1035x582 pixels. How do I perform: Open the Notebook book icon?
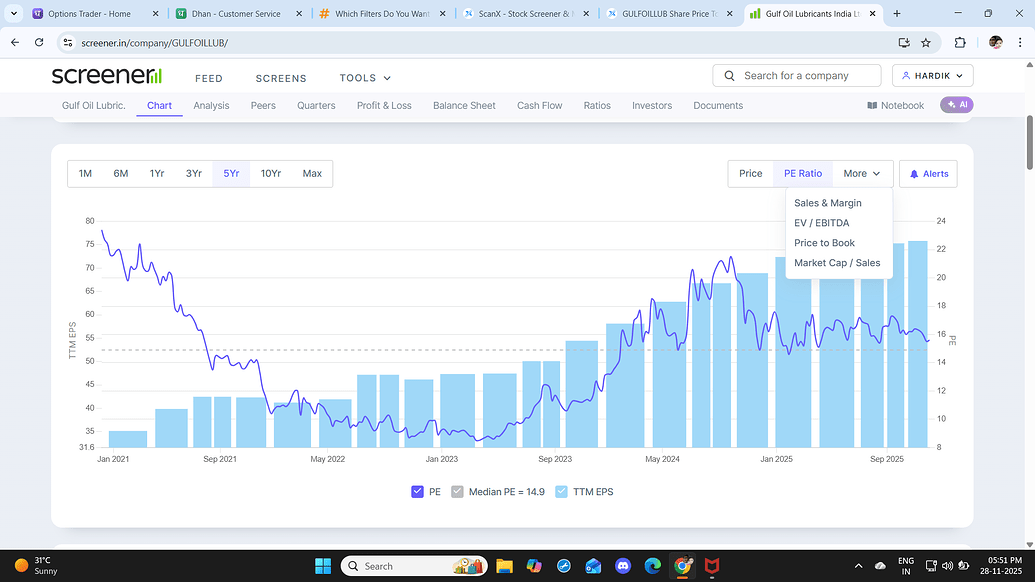[872, 105]
